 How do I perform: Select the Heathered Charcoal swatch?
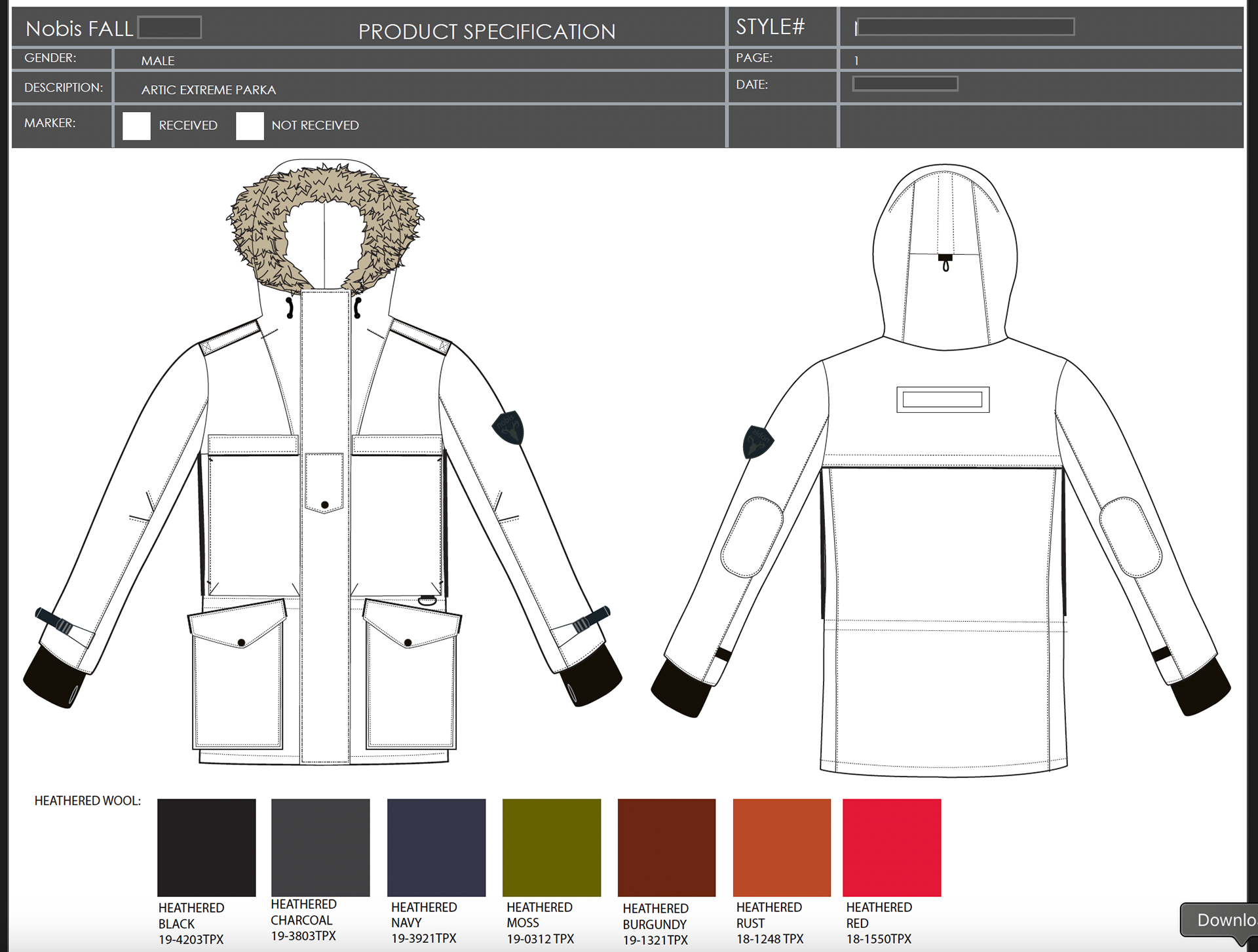[320, 847]
